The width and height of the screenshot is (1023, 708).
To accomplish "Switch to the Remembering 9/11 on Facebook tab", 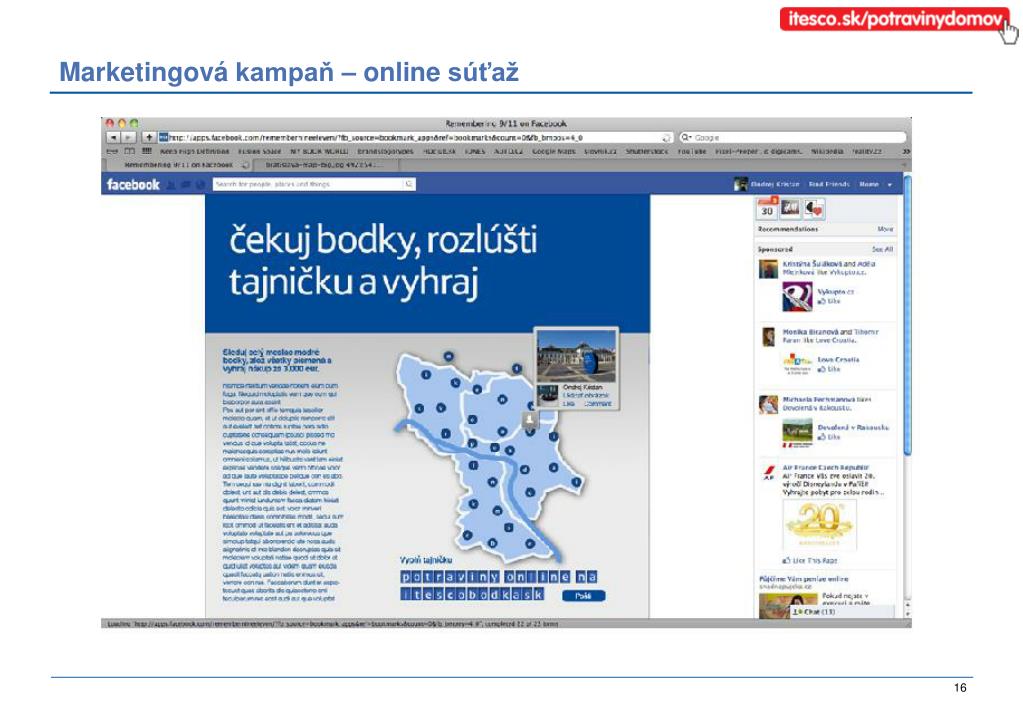I will (178, 164).
